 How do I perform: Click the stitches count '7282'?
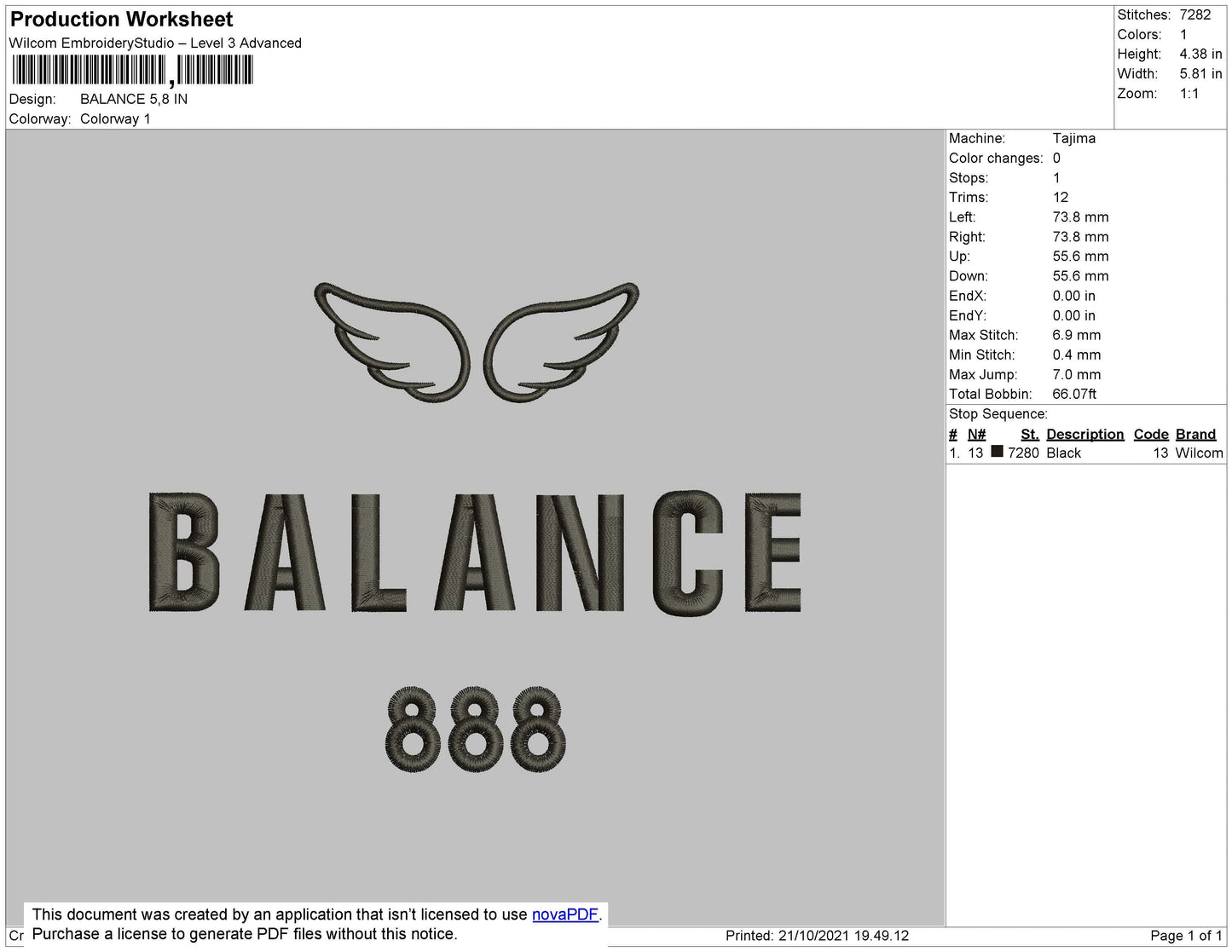tap(1195, 15)
